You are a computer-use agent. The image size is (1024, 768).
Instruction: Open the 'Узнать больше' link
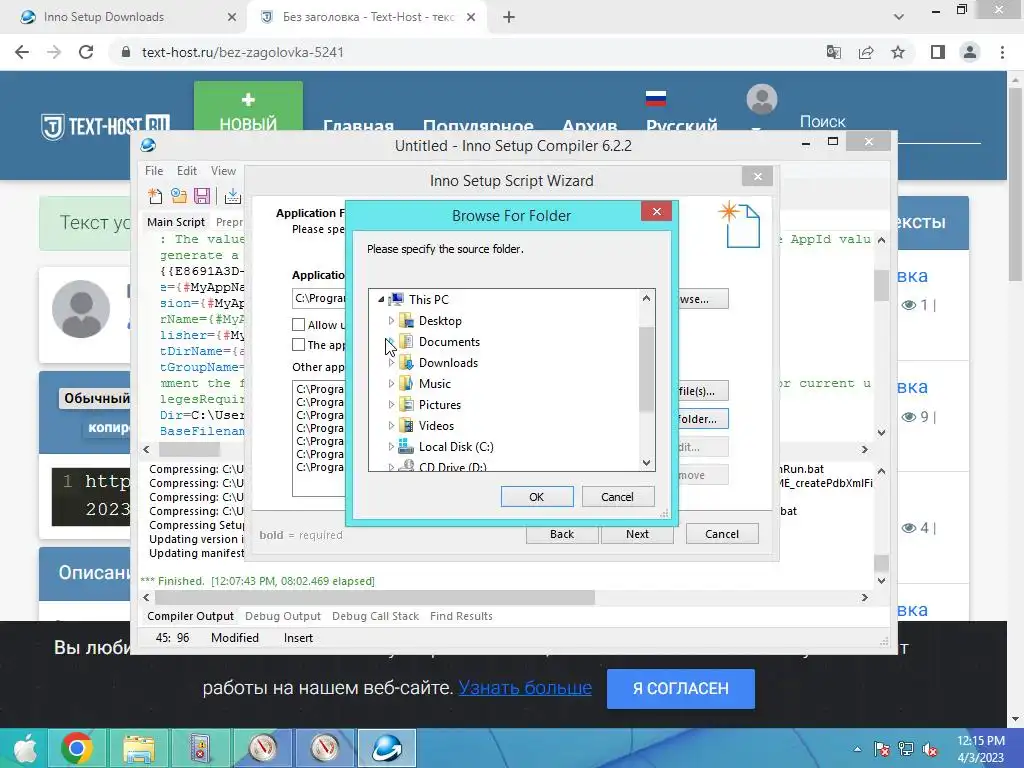(x=525, y=688)
